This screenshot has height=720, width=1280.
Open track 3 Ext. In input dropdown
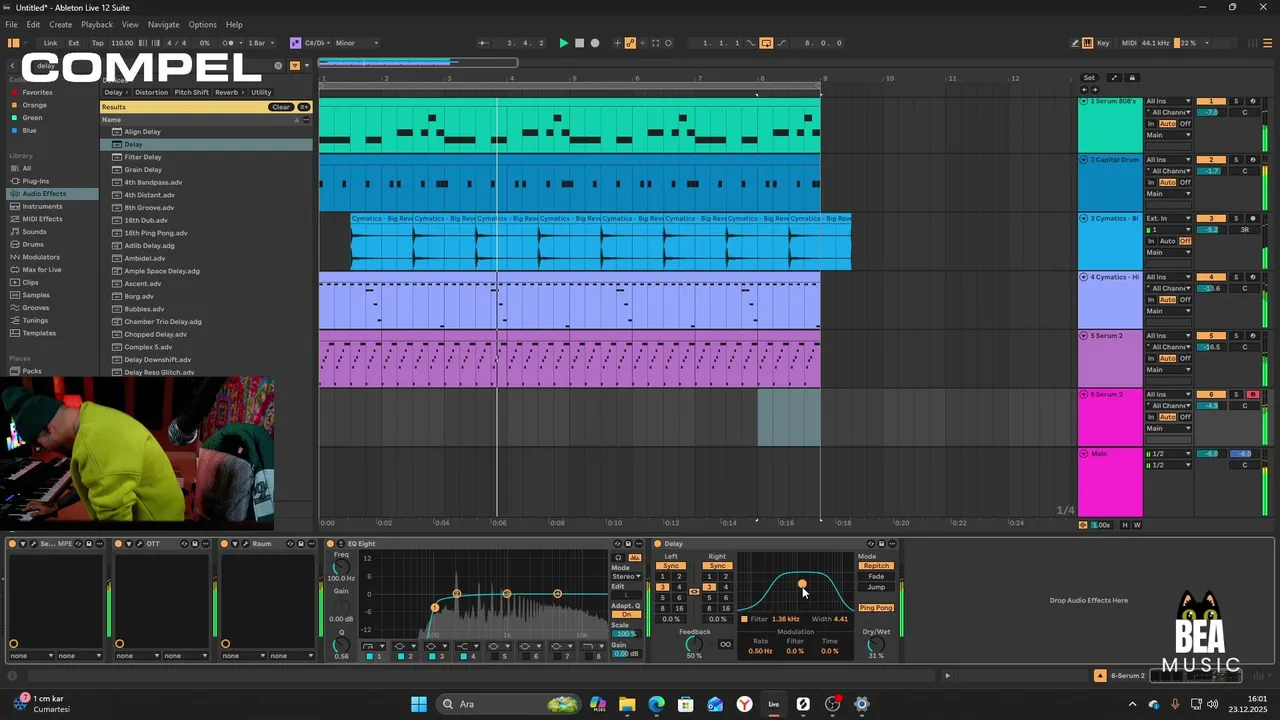tap(1168, 218)
